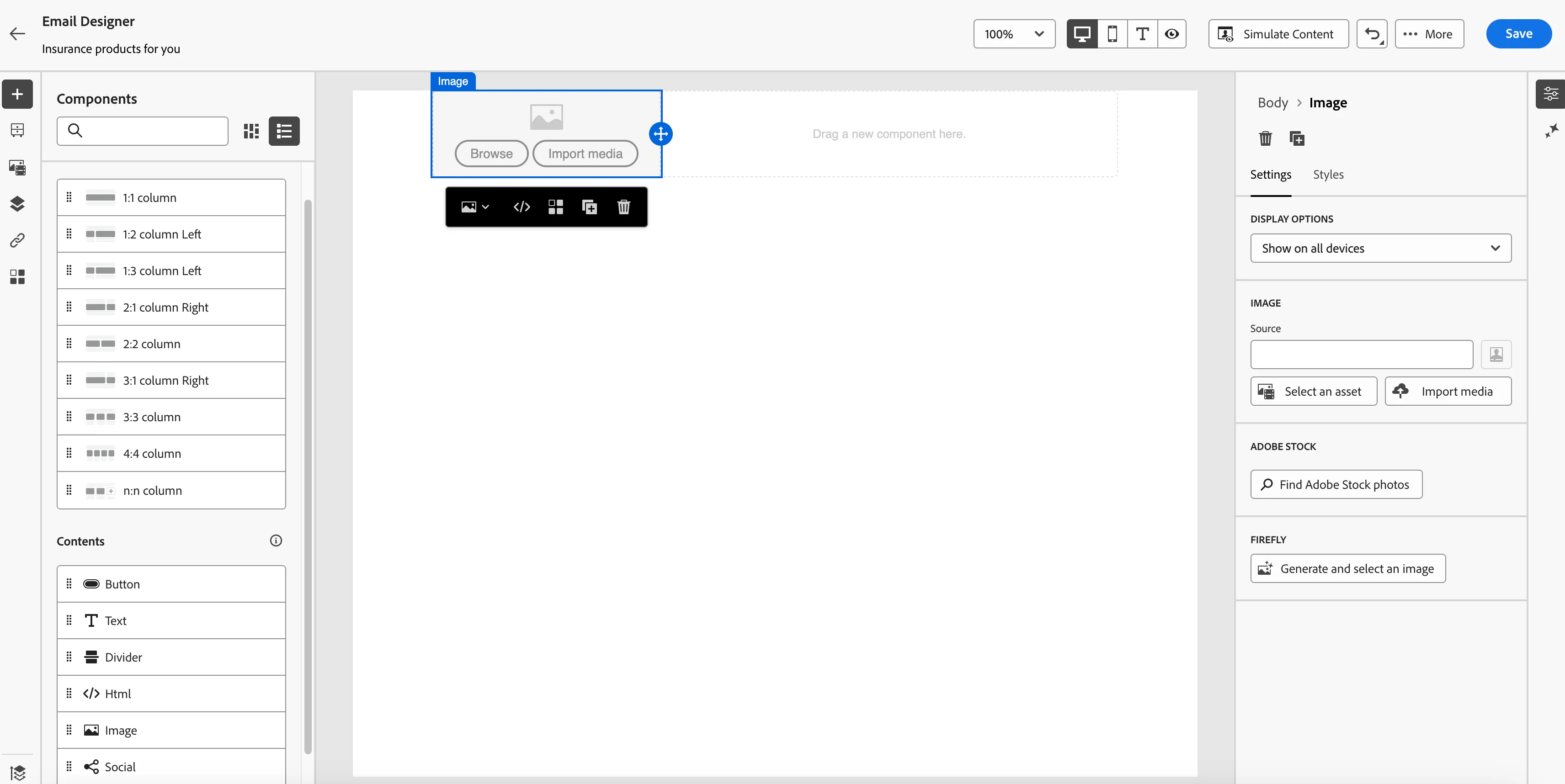Switch components to list view

coord(284,131)
